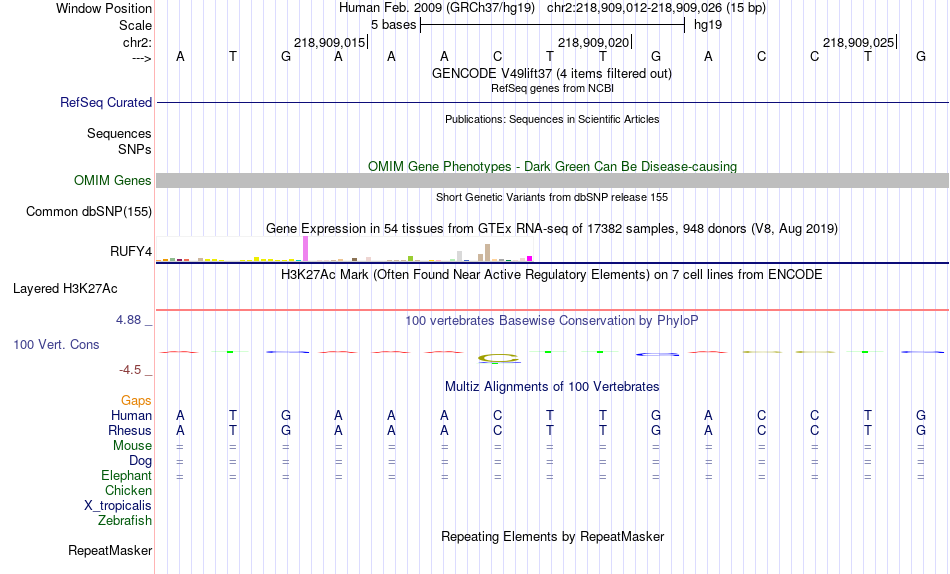Screen dimensions: 950x574
Task: Open GENCODE V49lift37 track title
Action: click(x=552, y=73)
